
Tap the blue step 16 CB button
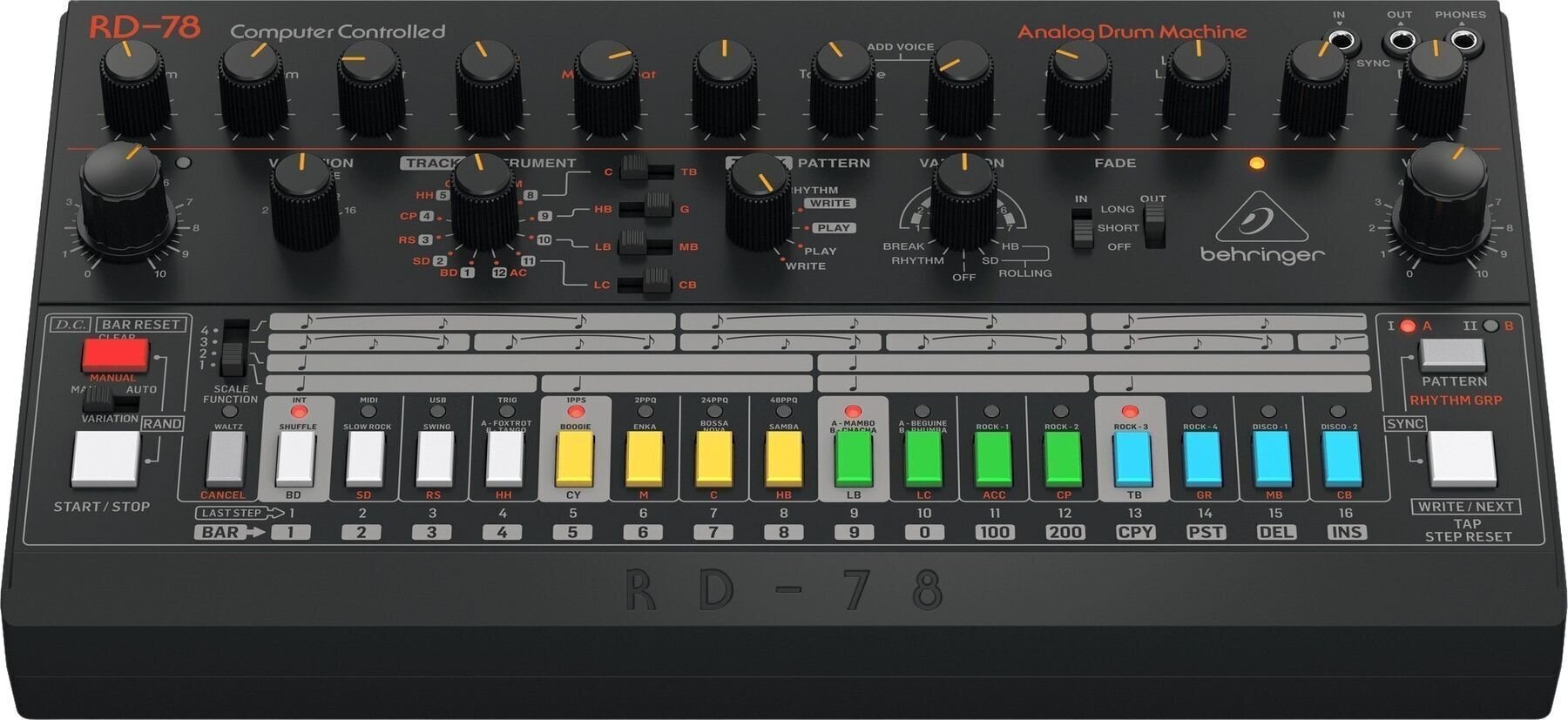click(x=1342, y=459)
